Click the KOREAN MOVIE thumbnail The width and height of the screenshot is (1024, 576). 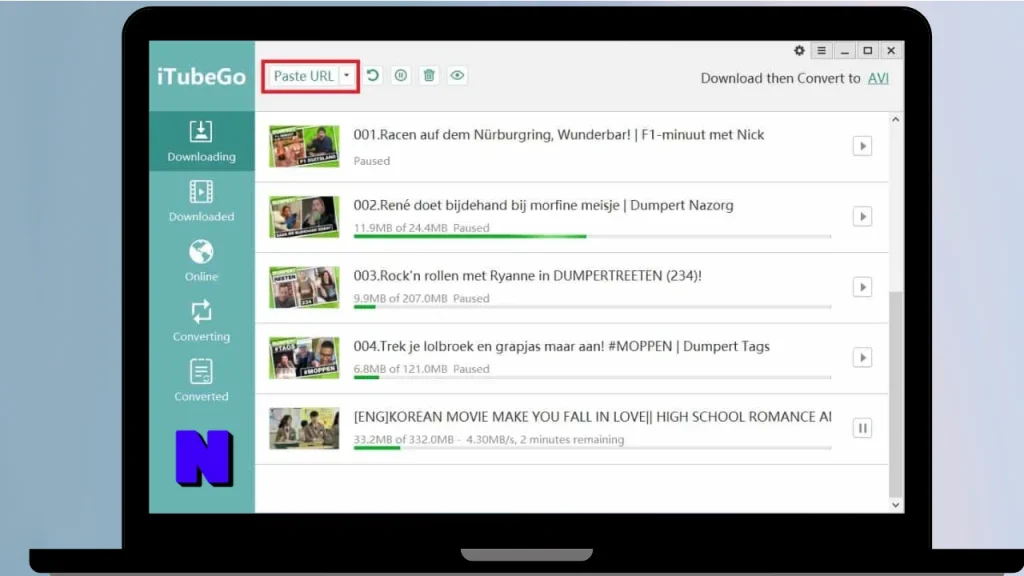(x=304, y=428)
